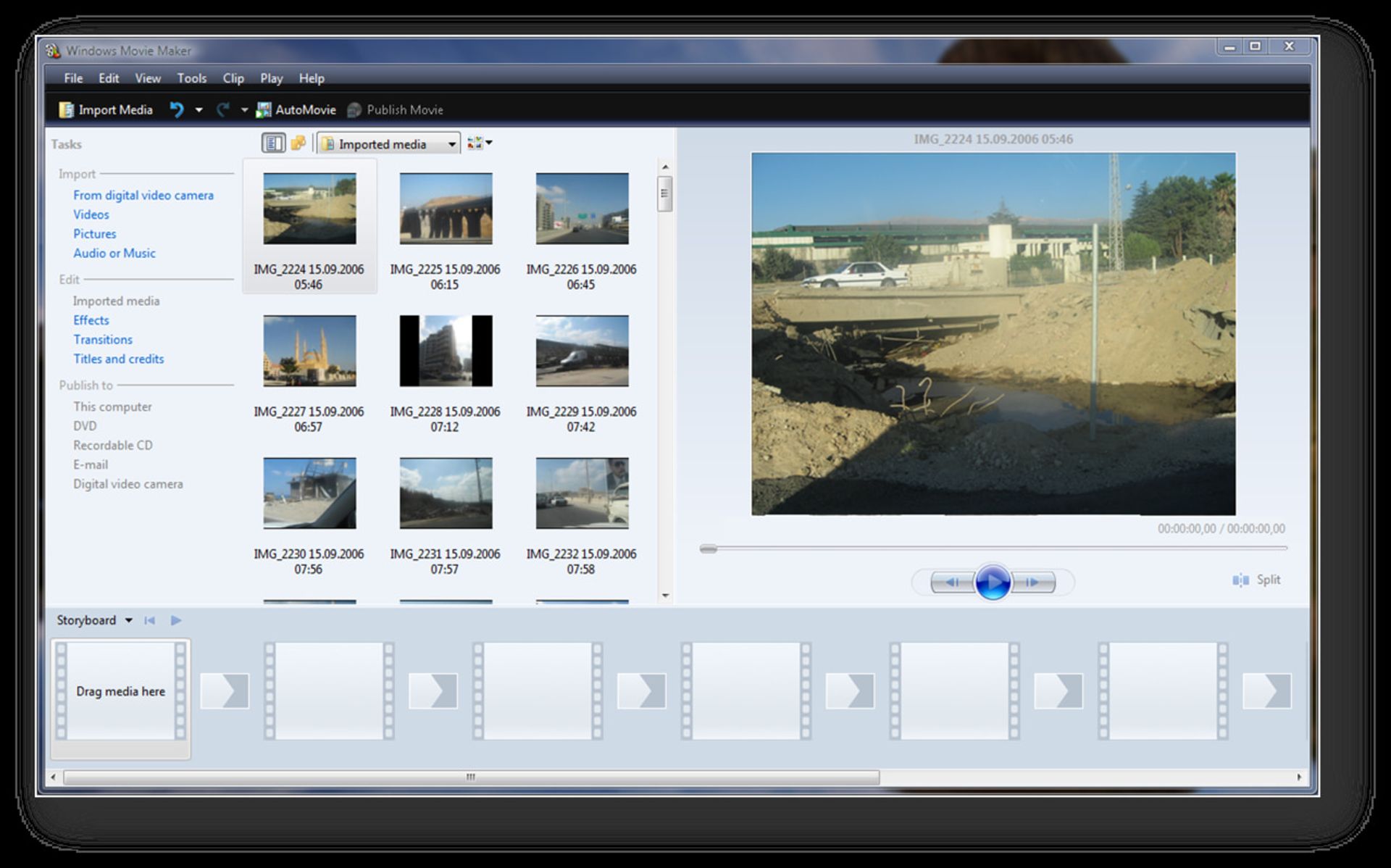Click the Videos import link
The height and width of the screenshot is (868, 1391).
(91, 214)
